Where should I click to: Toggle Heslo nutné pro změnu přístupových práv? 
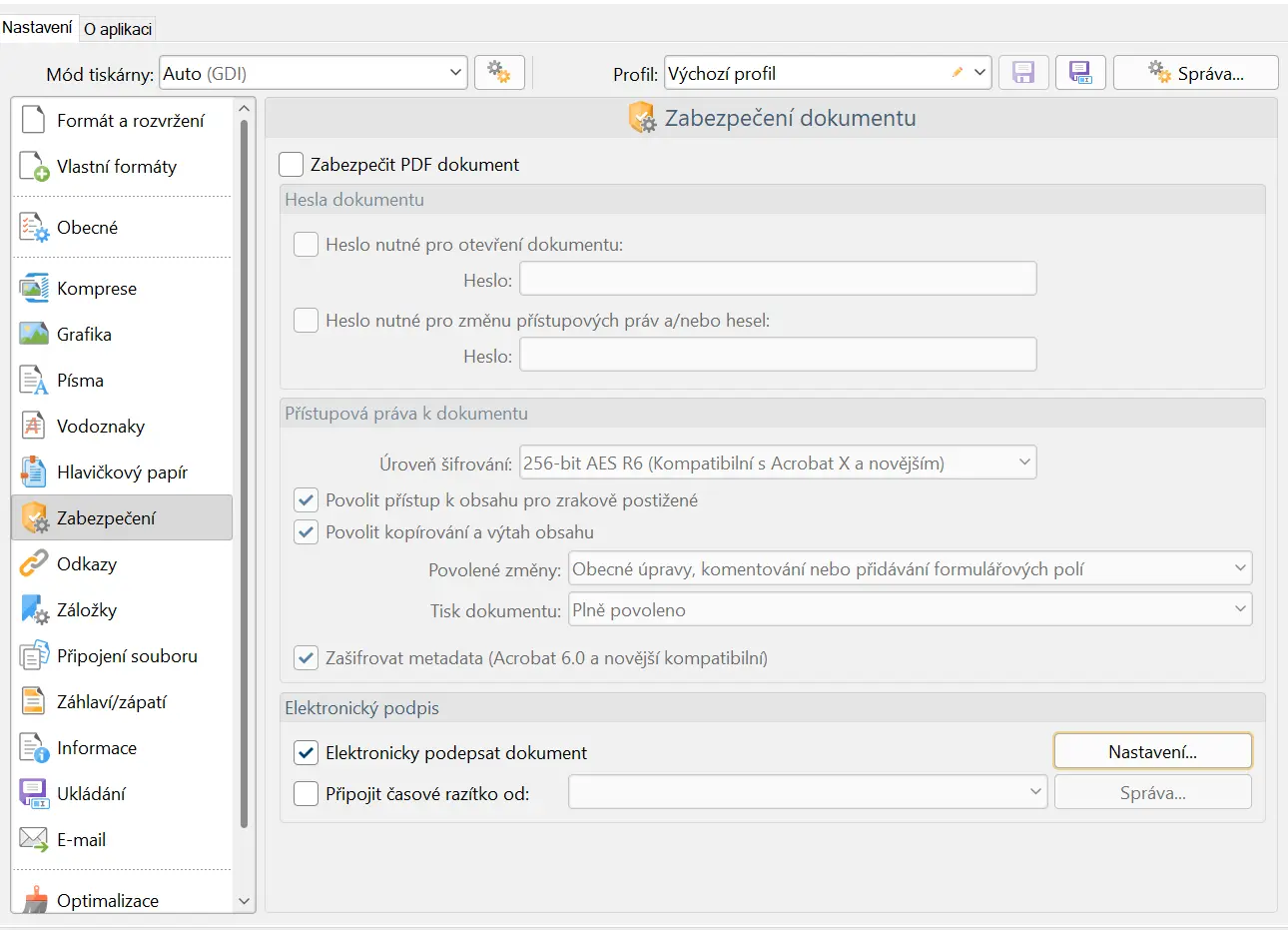click(307, 320)
